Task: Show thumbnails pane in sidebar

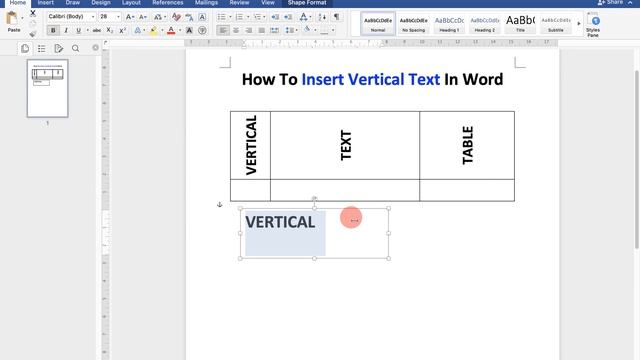Action: pos(25,49)
